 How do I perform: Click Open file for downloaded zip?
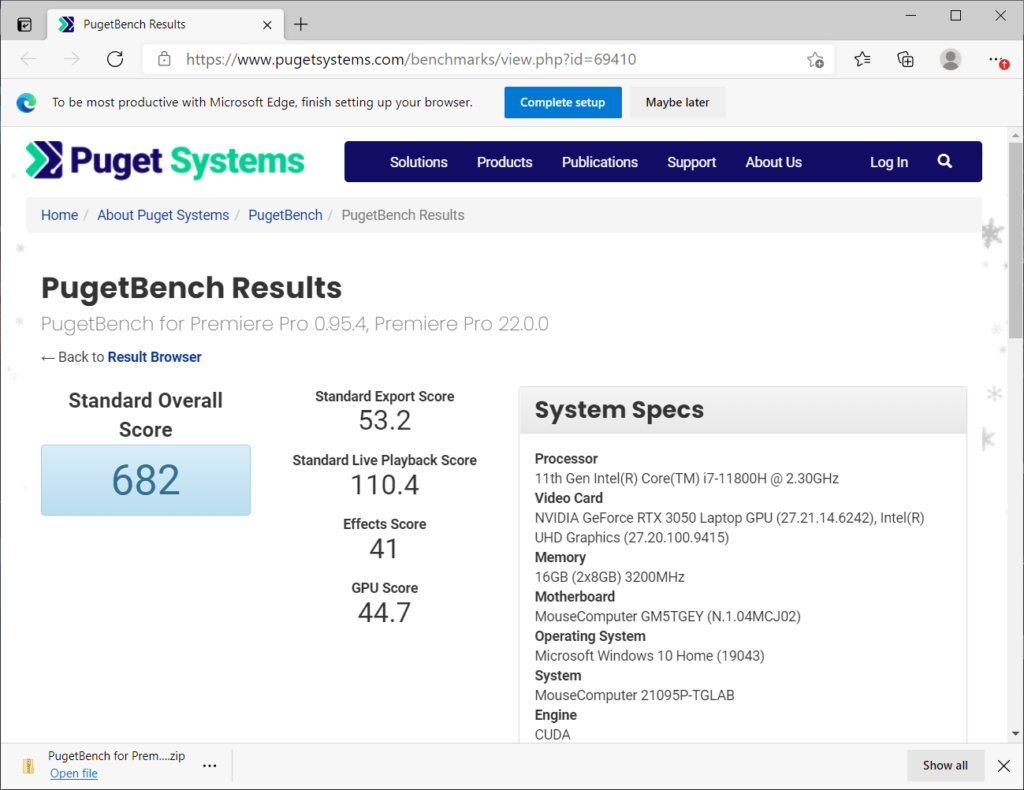74,774
